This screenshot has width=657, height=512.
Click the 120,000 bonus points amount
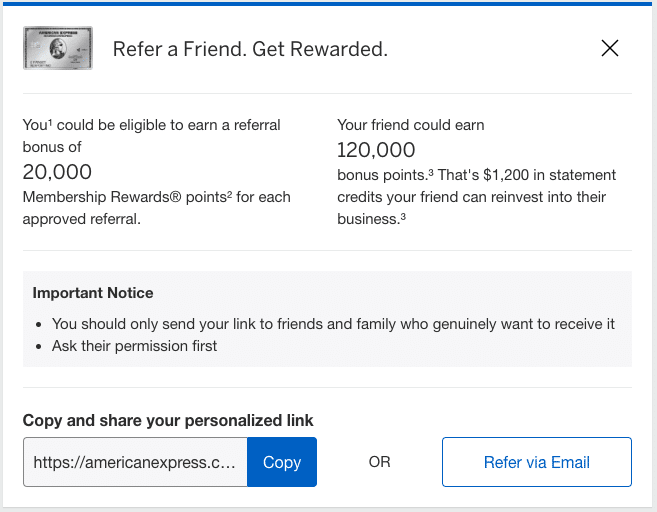(x=376, y=150)
